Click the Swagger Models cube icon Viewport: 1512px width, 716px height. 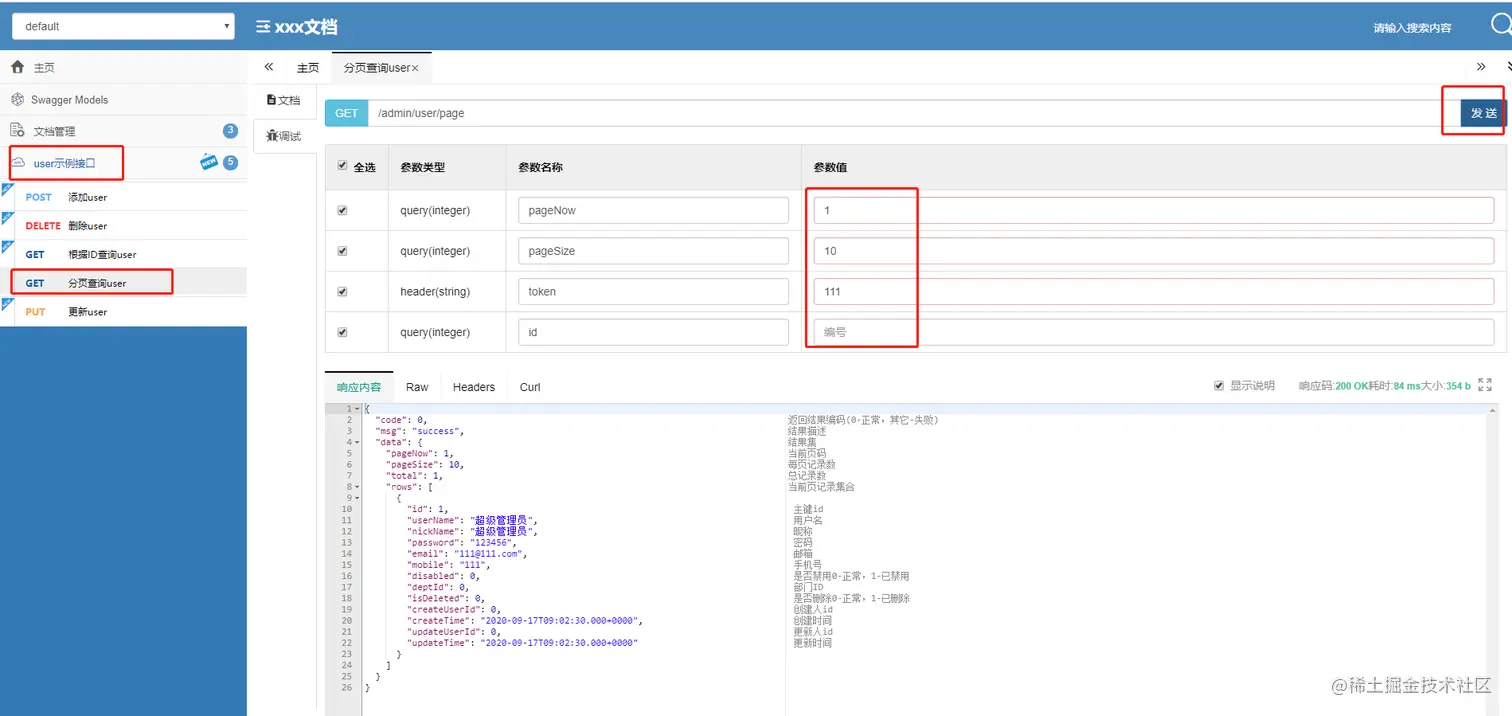coord(17,99)
